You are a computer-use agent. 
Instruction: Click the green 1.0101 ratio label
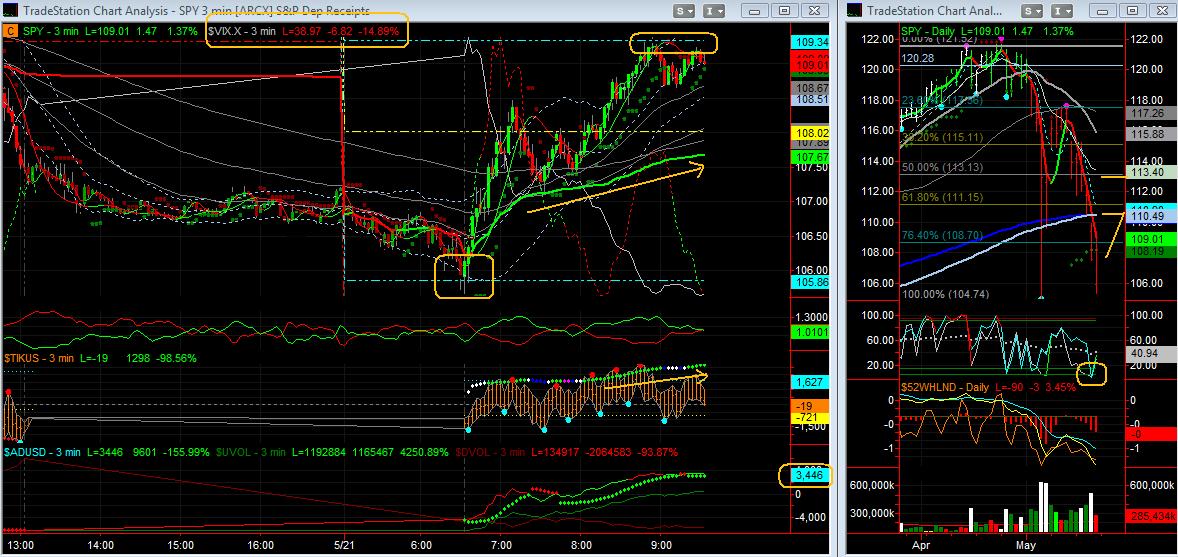coord(811,331)
